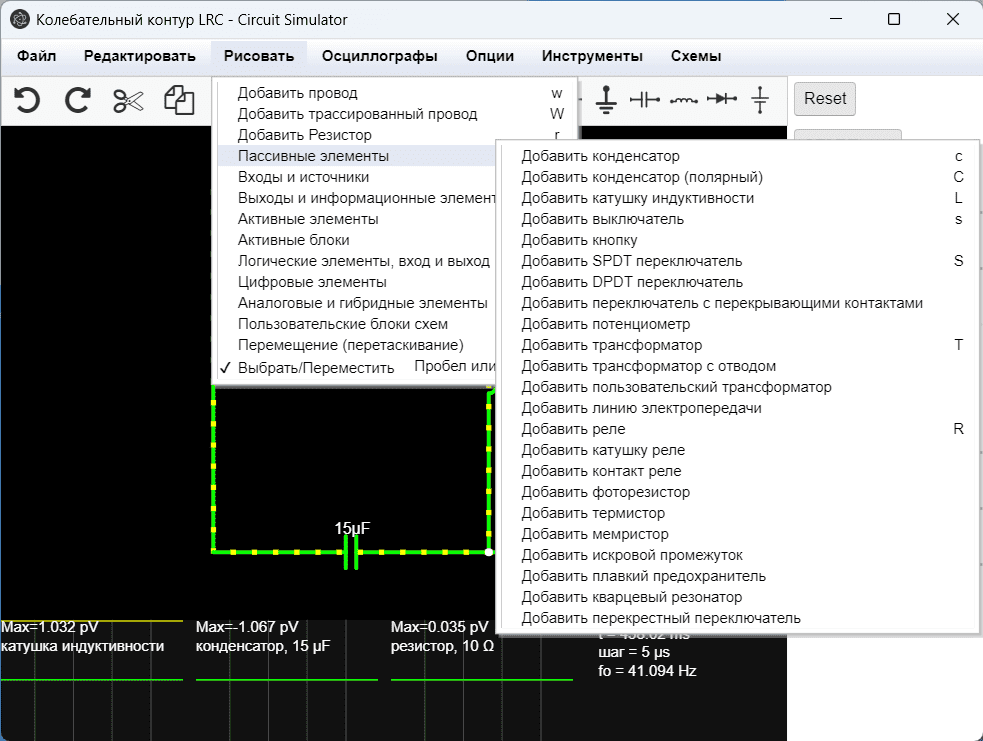Click the Reset button
This screenshot has width=983, height=741.
pyautogui.click(x=825, y=98)
